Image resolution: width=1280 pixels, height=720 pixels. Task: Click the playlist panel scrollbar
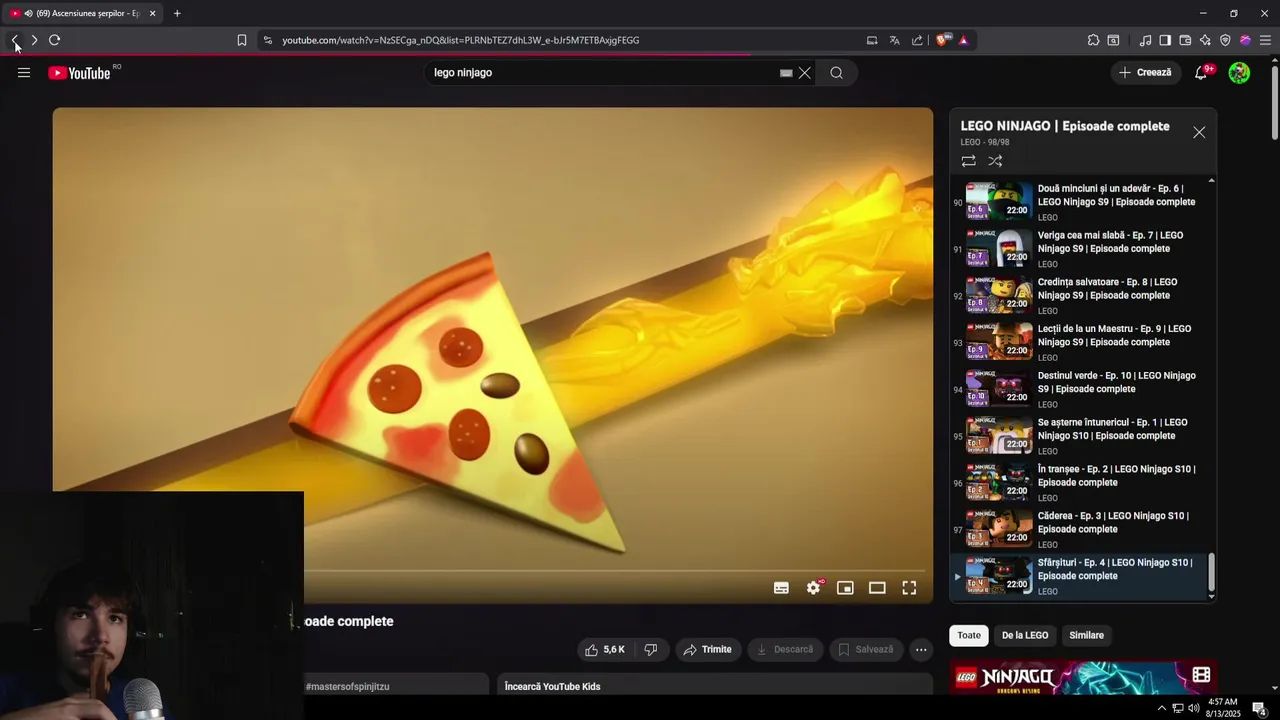pyautogui.click(x=1212, y=573)
